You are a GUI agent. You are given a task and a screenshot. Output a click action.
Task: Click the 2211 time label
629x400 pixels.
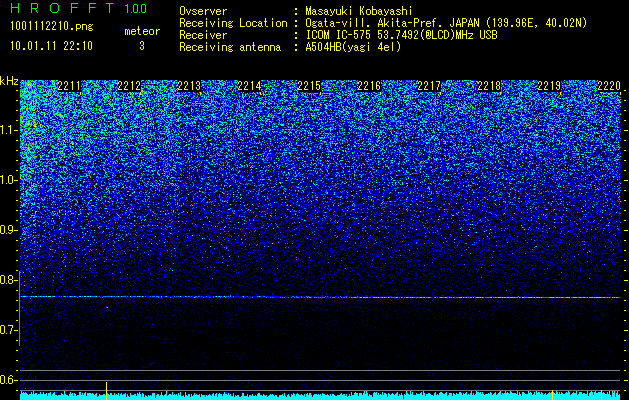pyautogui.click(x=69, y=86)
